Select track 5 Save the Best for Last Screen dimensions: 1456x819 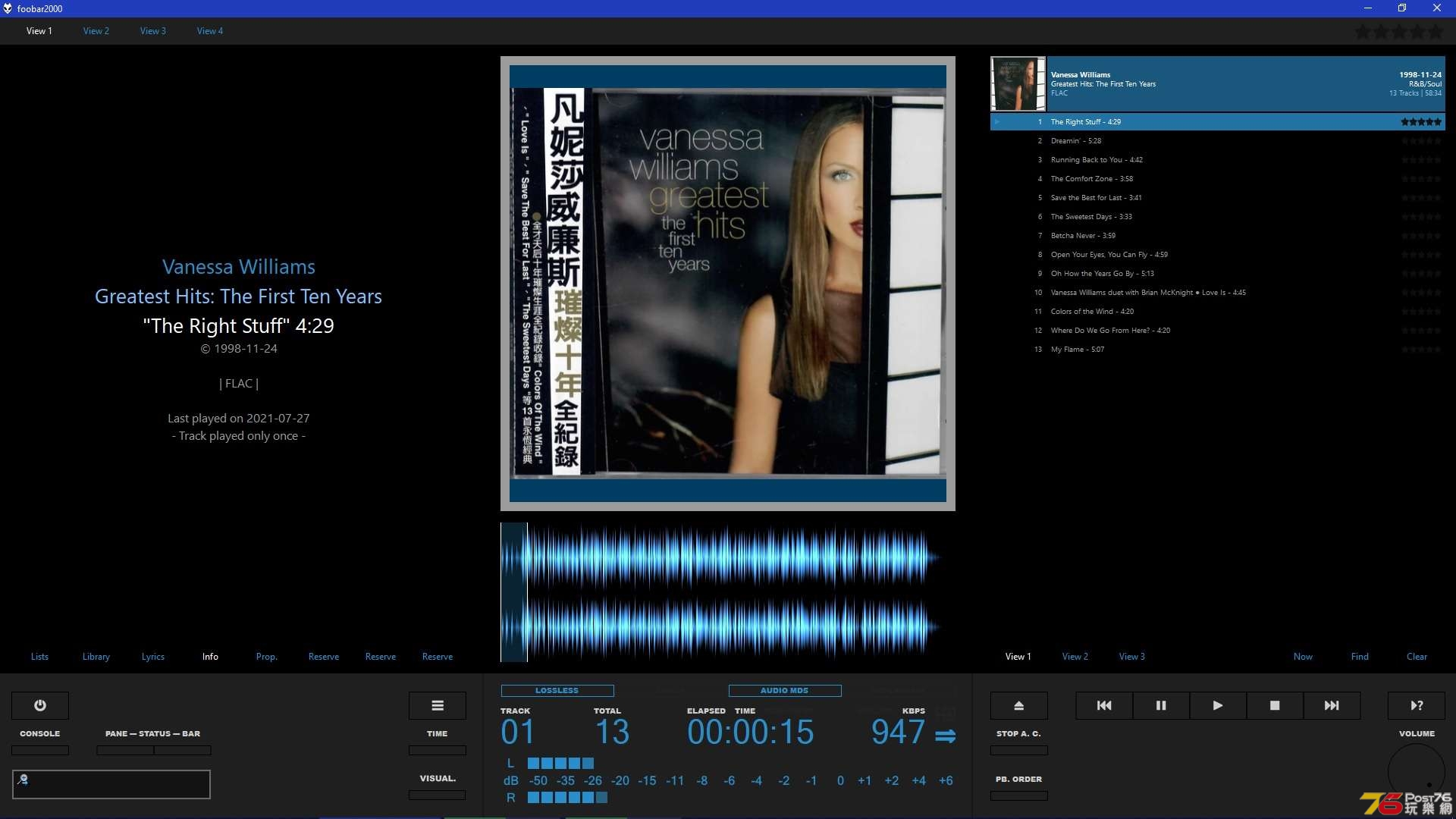pyautogui.click(x=1218, y=198)
